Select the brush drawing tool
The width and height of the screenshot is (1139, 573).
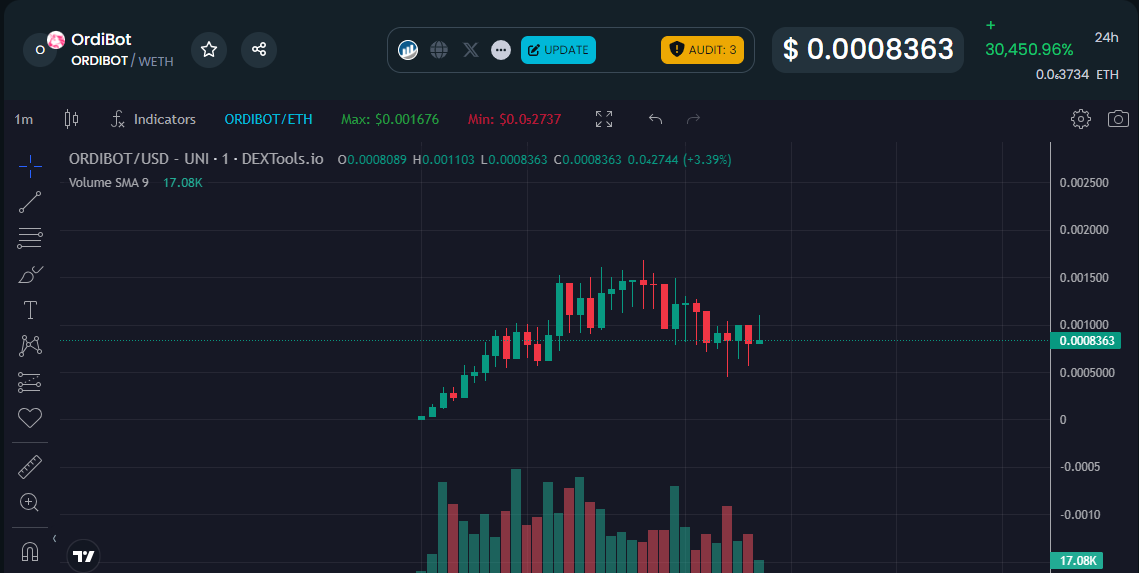(x=30, y=275)
